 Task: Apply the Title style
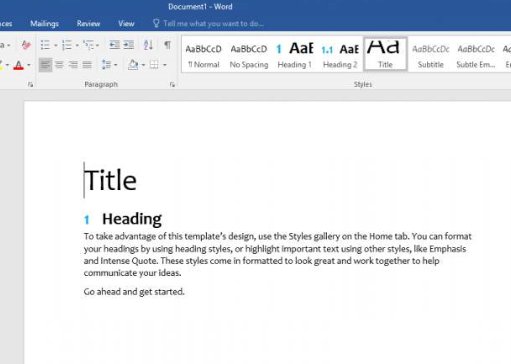pos(385,54)
